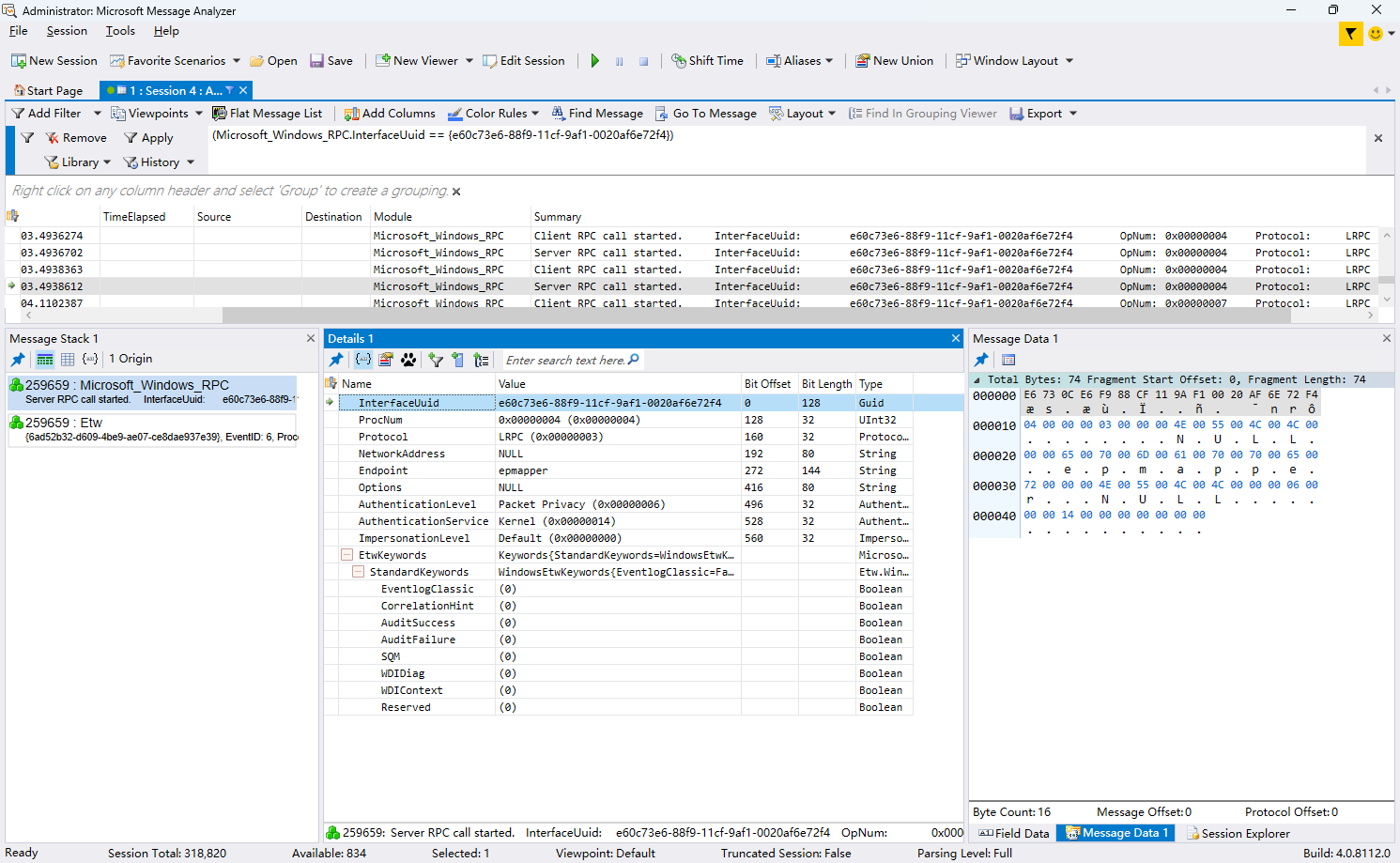The image size is (1400, 863).
Task: Click the column chooser icon in message grid header
Action: 12,216
